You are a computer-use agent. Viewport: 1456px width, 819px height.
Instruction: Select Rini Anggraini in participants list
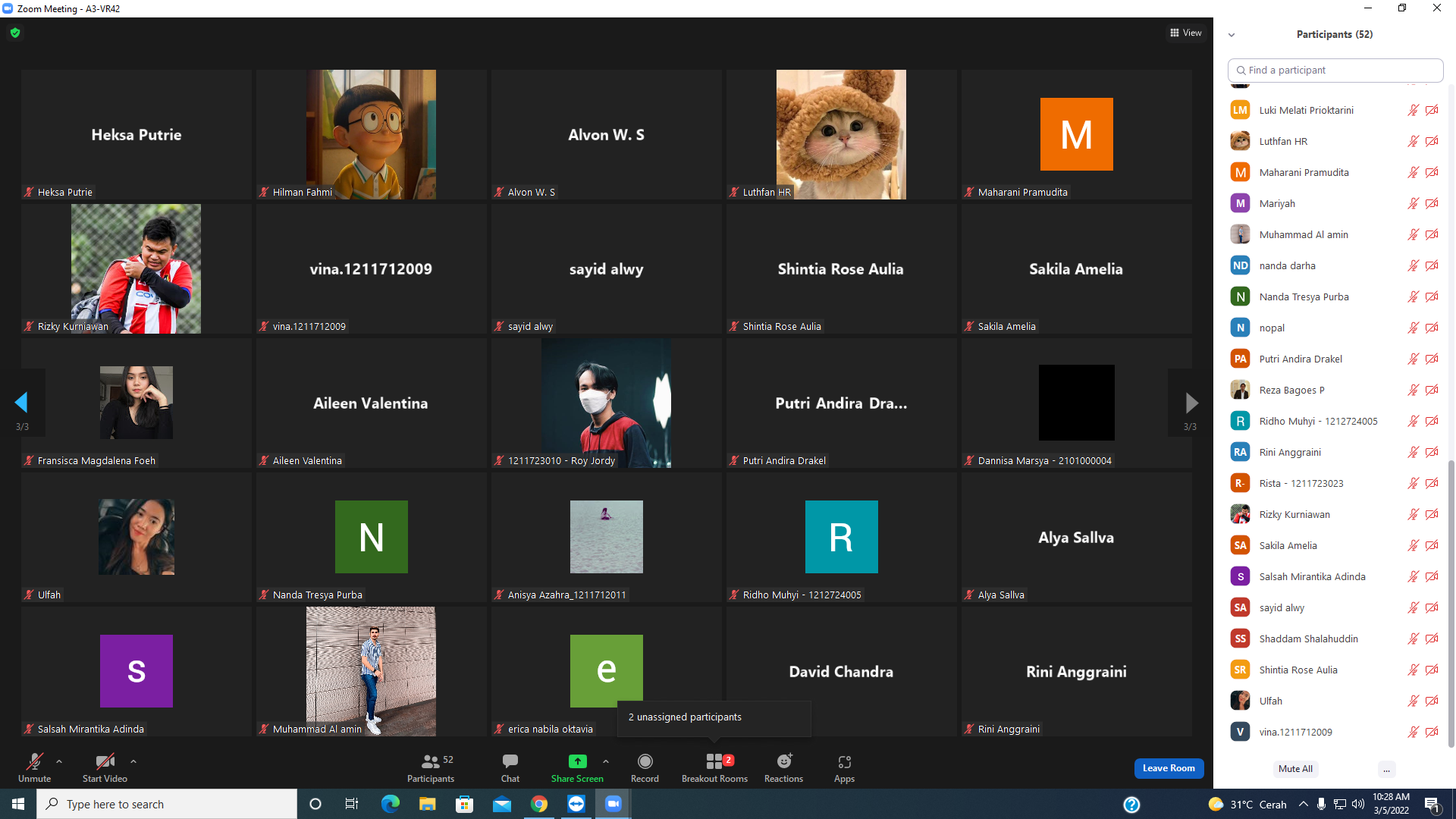click(1335, 452)
